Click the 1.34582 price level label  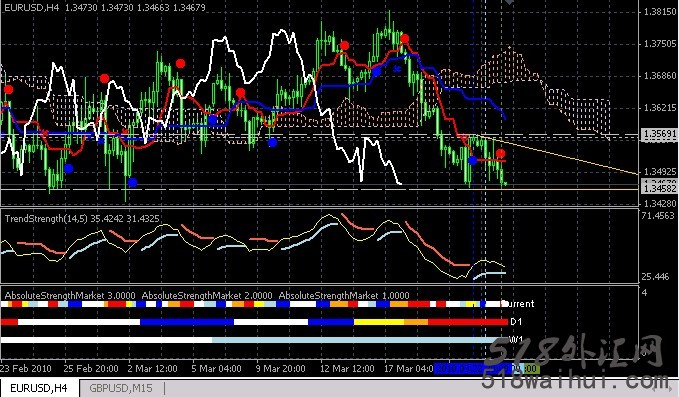point(660,189)
